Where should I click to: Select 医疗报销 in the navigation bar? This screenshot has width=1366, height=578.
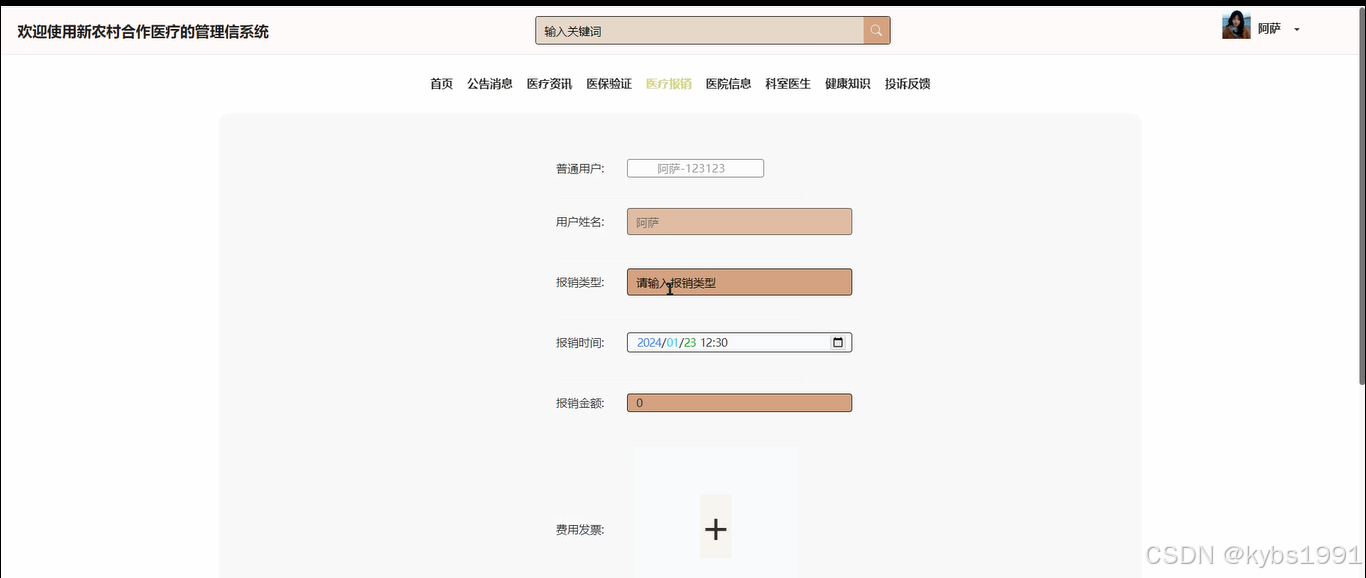pos(669,84)
